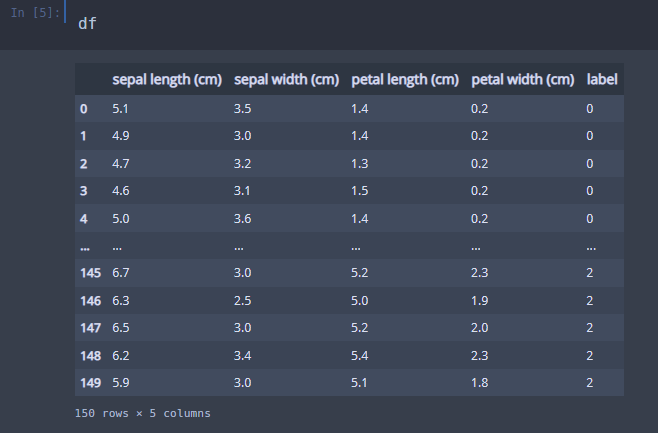Click the code cell containing df

pyautogui.click(x=361, y=23)
